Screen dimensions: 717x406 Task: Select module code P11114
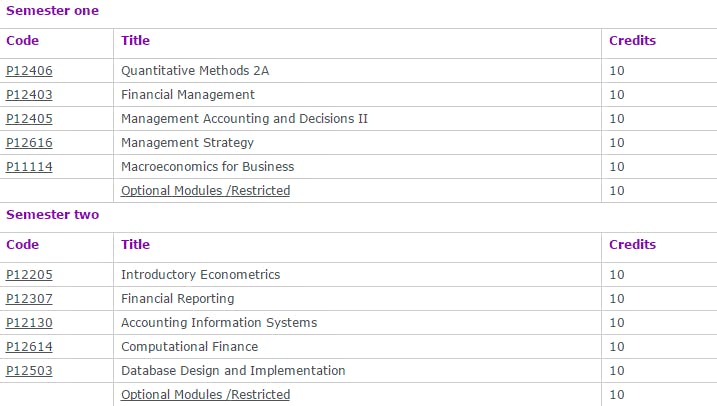(29, 167)
